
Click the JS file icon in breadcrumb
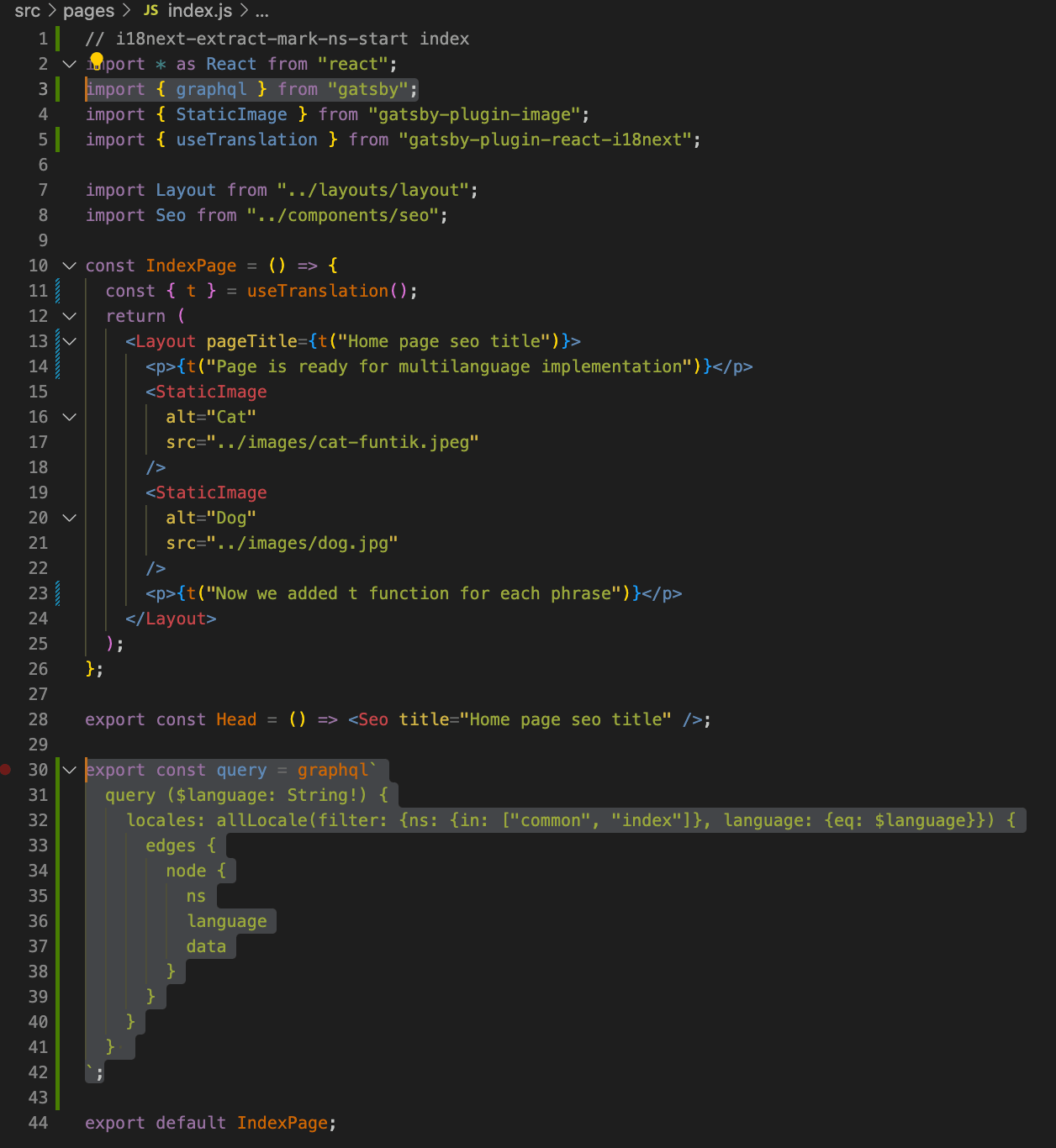pyautogui.click(x=151, y=11)
